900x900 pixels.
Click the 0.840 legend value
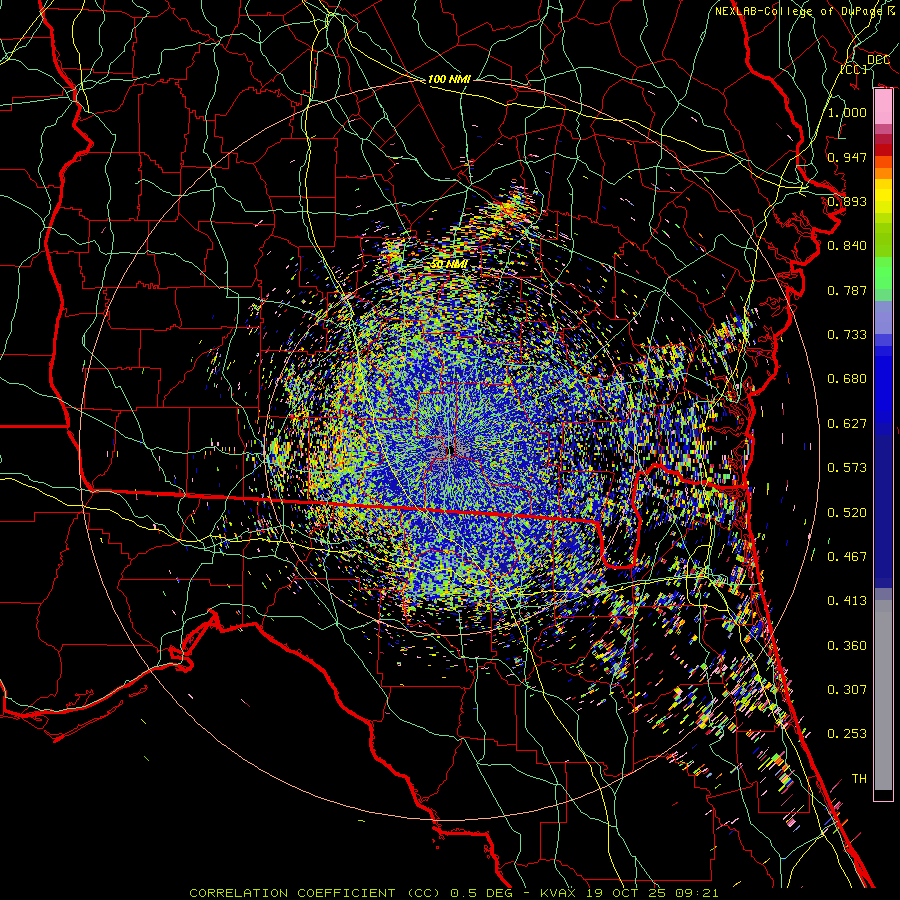pos(847,246)
